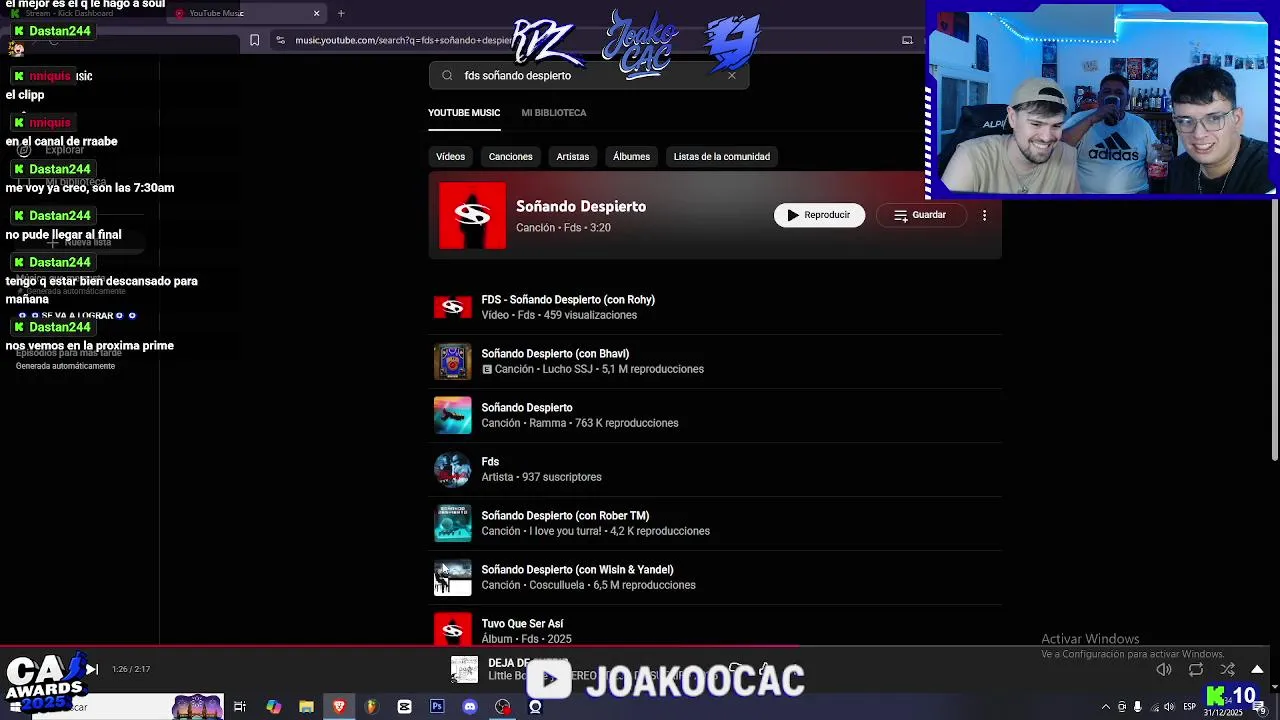Show hidden system tray icons chevron
This screenshot has height=720, width=1280.
1105,707
